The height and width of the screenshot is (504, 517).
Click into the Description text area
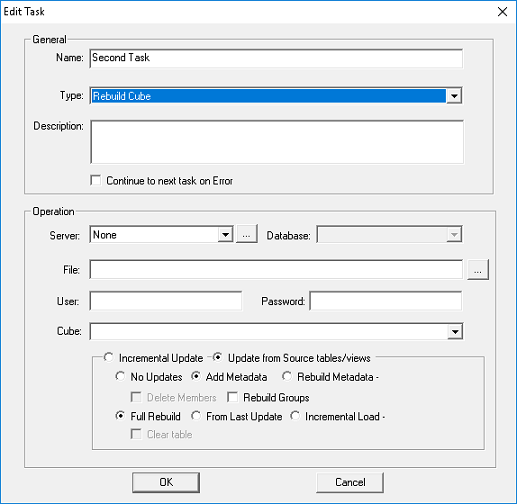coord(277,142)
